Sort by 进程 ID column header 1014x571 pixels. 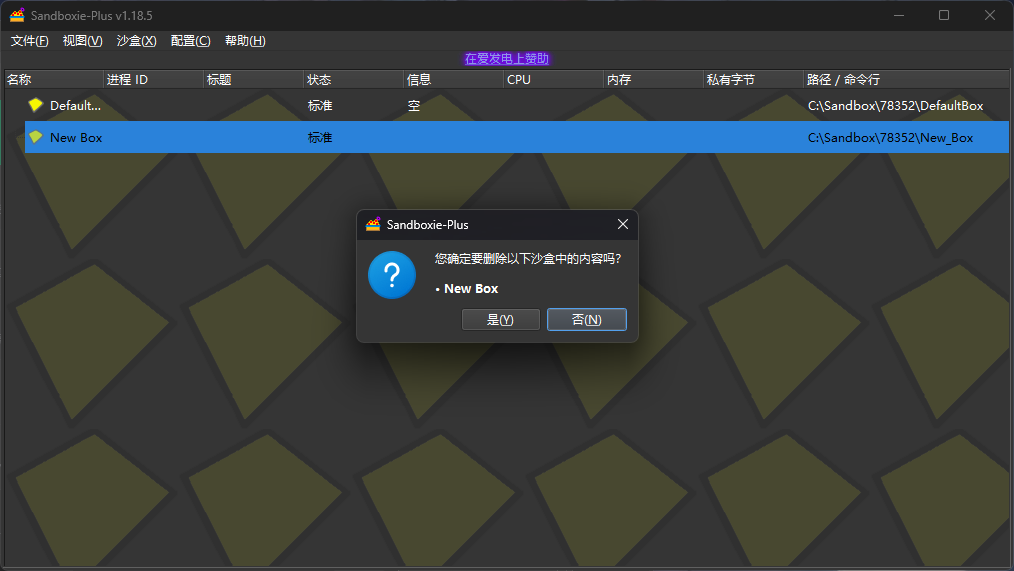coord(154,80)
